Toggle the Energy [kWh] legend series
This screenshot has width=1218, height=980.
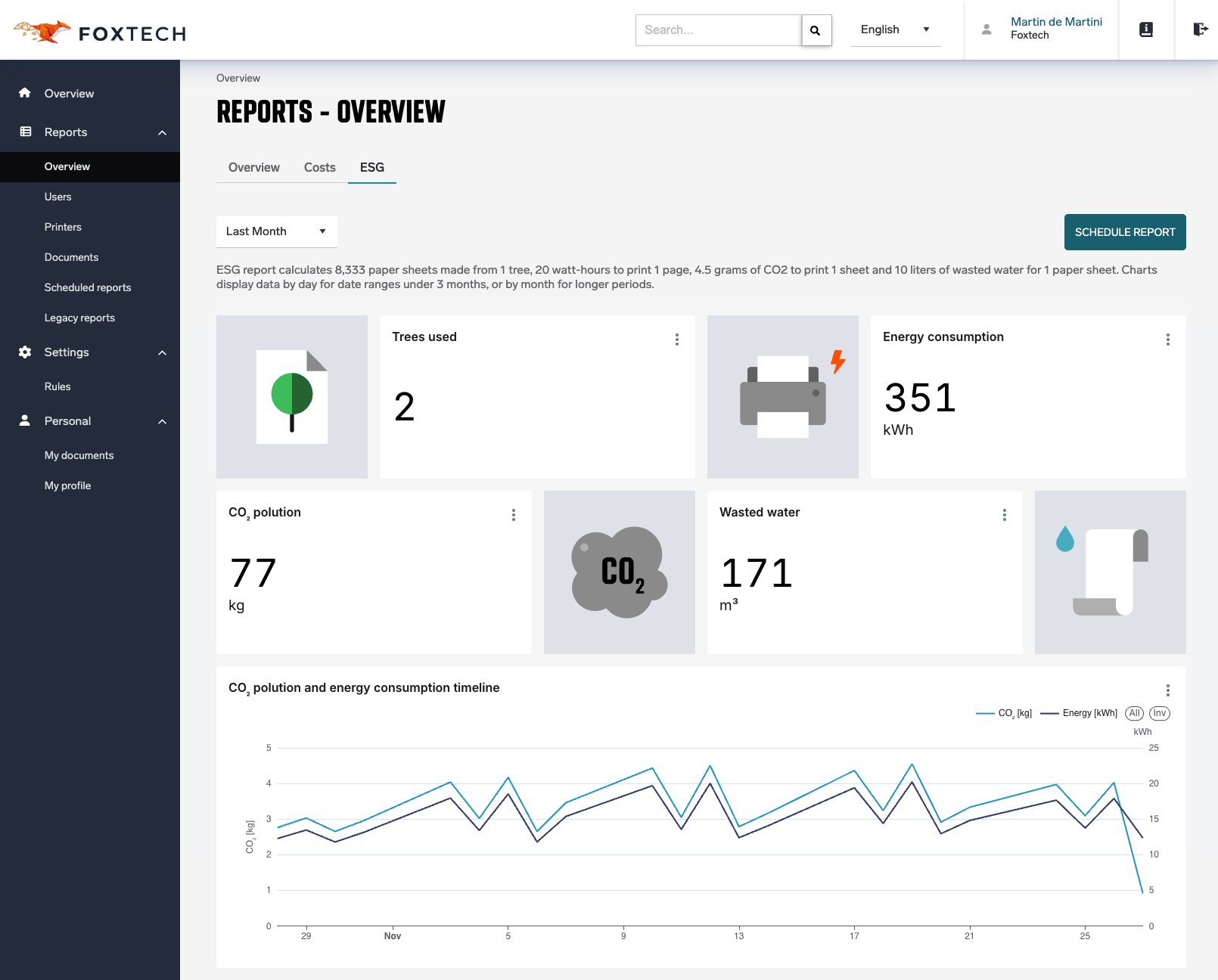1080,713
